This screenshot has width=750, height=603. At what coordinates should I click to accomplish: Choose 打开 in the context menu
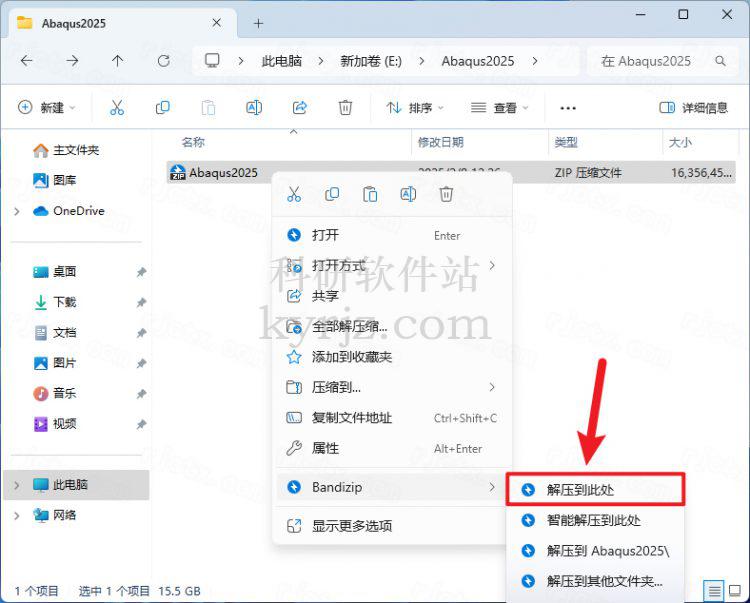click(392, 235)
